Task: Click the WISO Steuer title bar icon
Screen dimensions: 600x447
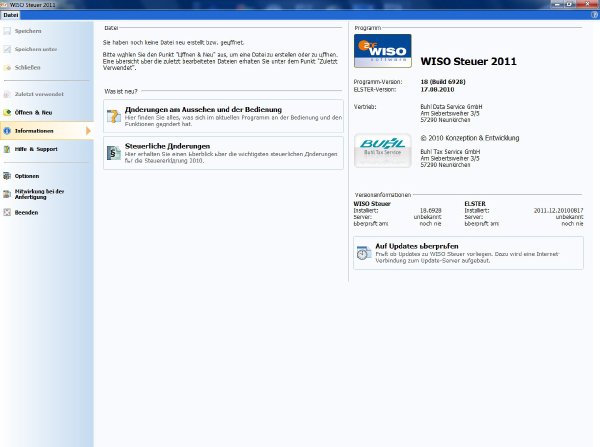Action: point(4,5)
